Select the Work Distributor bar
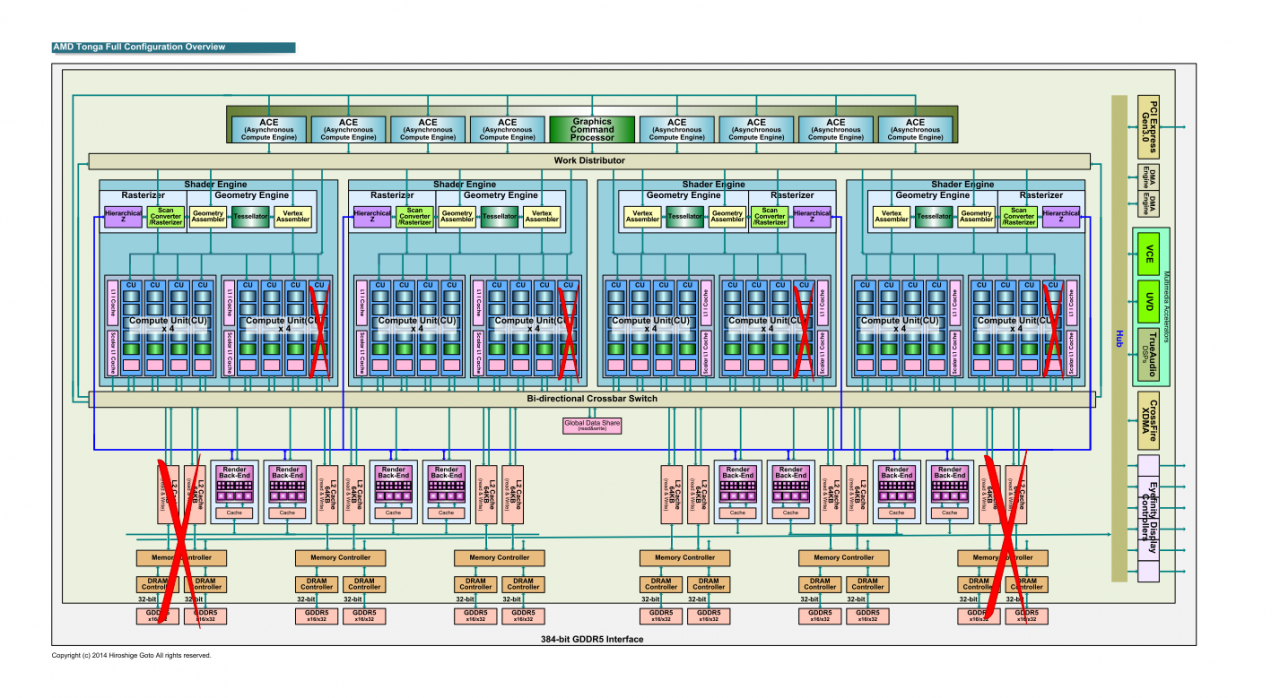 coord(589,160)
